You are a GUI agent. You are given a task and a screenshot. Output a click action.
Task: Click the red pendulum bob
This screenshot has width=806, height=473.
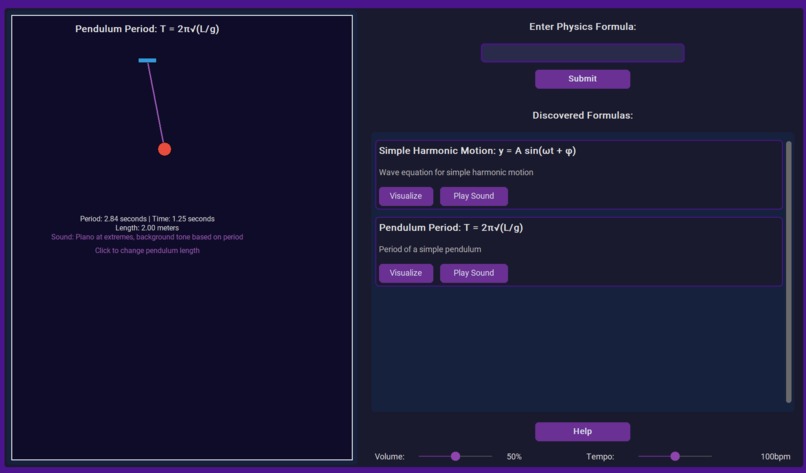164,149
